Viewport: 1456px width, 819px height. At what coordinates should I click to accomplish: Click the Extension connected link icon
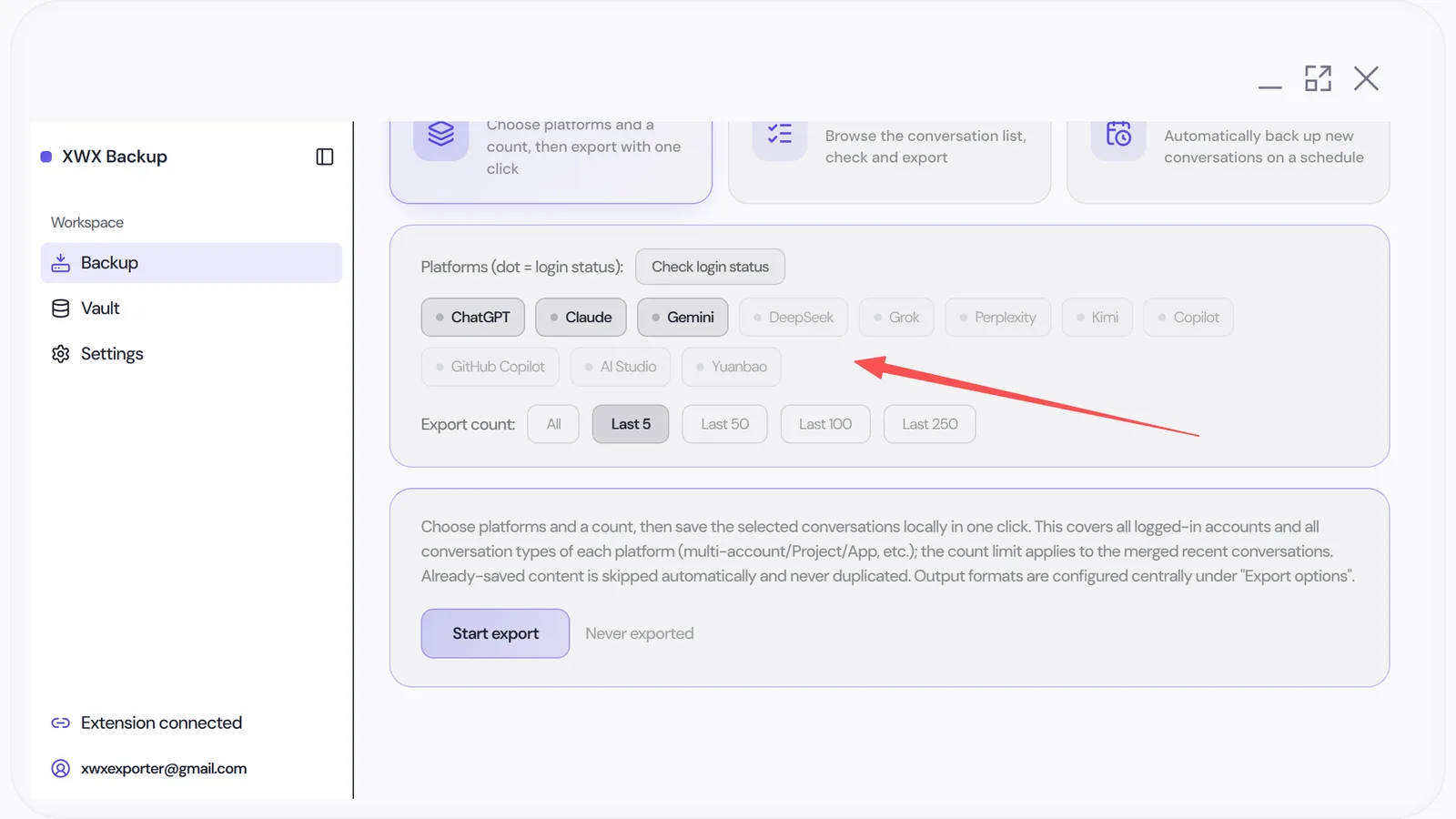pos(61,723)
